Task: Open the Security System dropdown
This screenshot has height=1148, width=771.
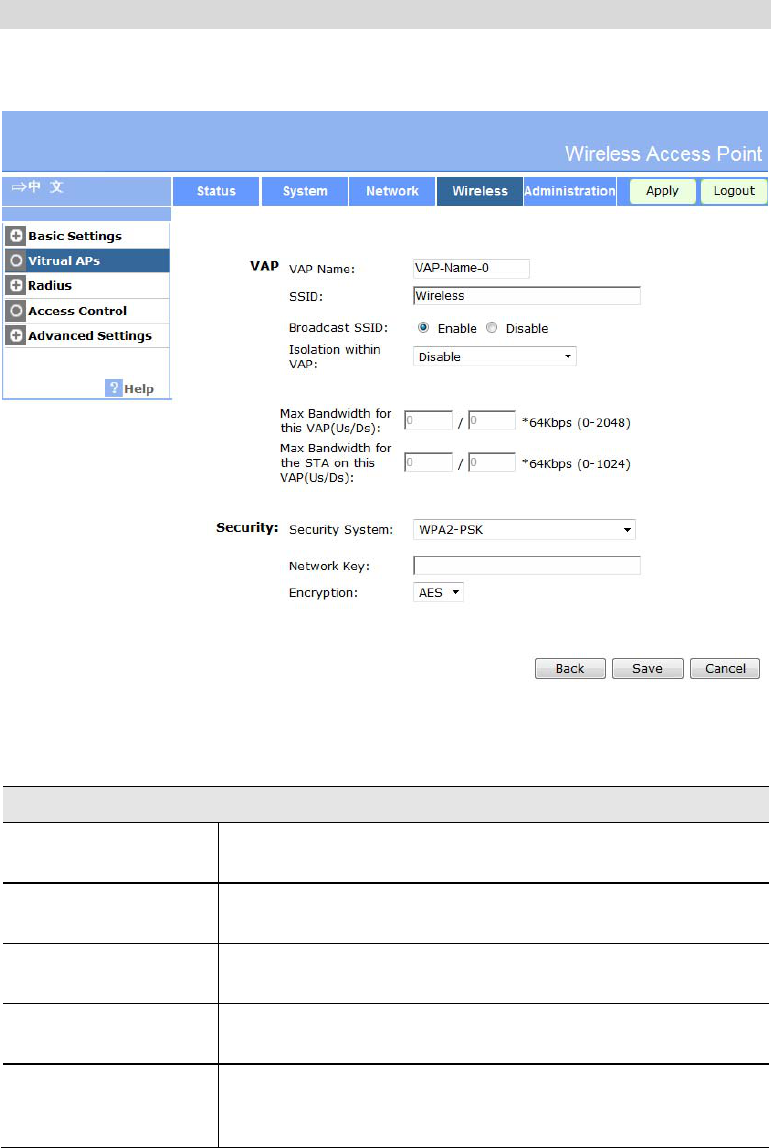Action: (x=524, y=529)
